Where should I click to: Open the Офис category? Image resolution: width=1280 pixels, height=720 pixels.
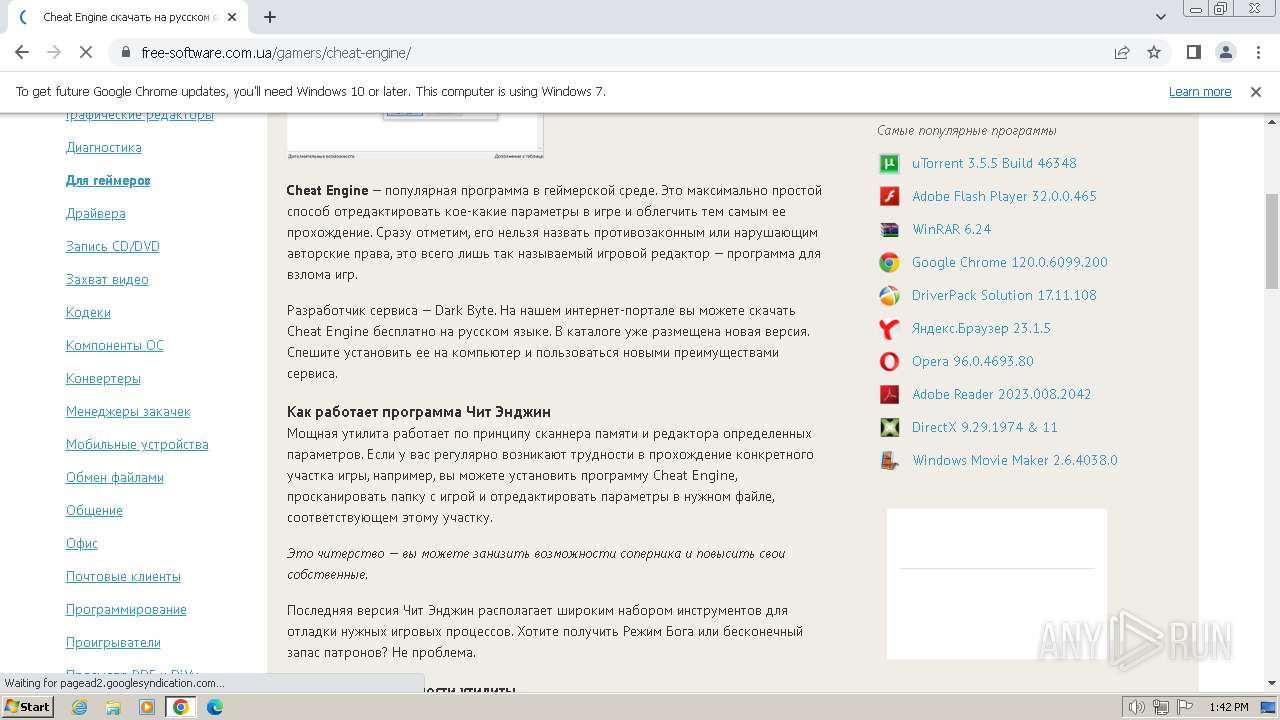coord(82,543)
